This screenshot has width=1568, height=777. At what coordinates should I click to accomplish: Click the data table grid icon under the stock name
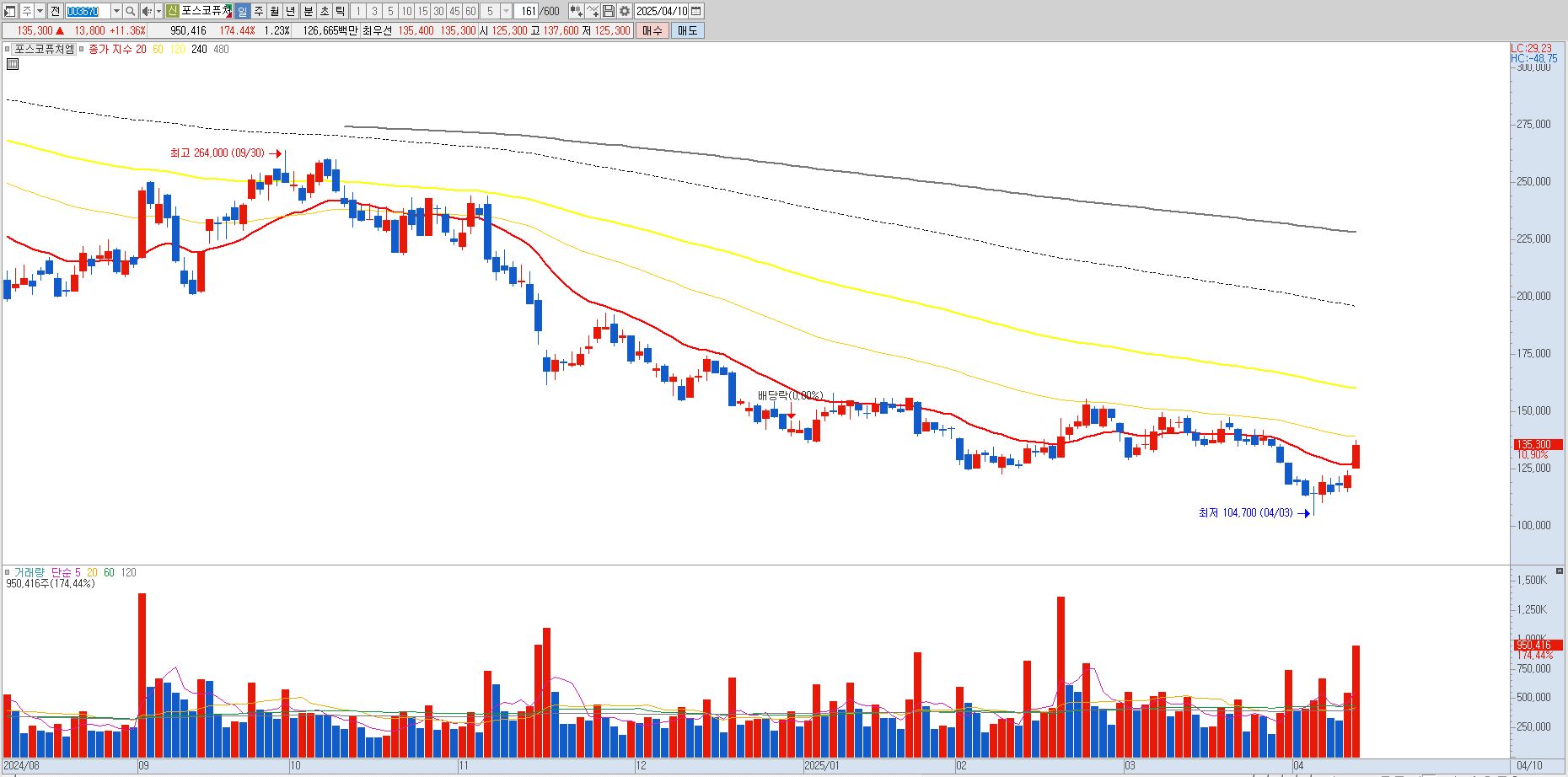coord(12,64)
